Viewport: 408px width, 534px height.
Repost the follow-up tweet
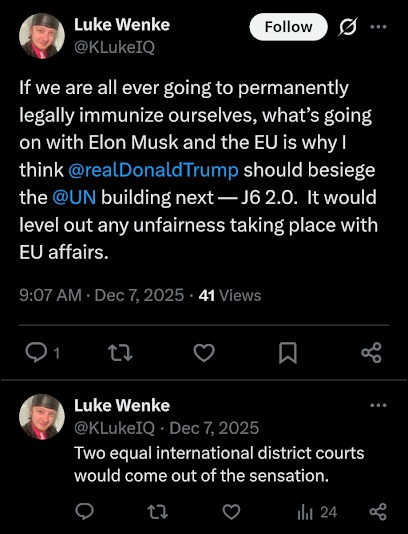(158, 512)
